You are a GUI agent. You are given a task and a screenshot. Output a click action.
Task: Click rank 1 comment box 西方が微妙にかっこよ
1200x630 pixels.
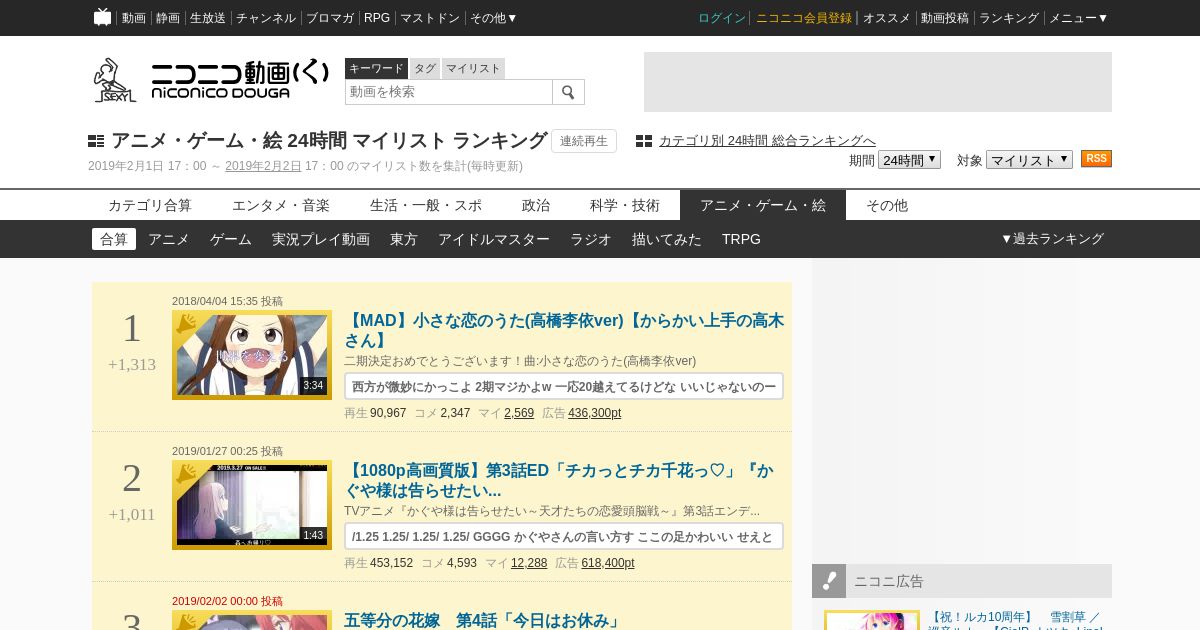click(564, 386)
